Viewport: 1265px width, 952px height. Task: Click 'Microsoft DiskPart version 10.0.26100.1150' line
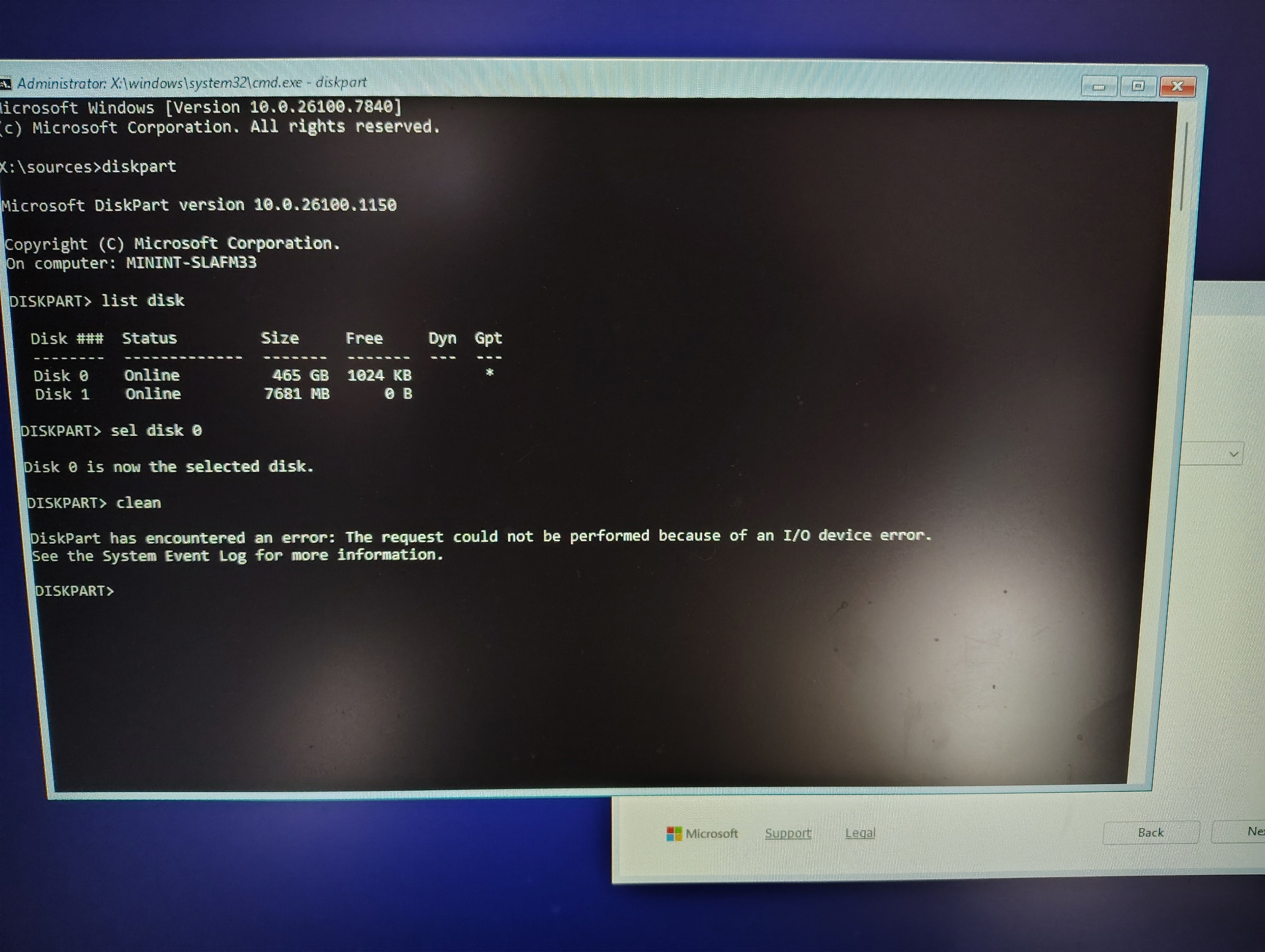pyautogui.click(x=199, y=205)
